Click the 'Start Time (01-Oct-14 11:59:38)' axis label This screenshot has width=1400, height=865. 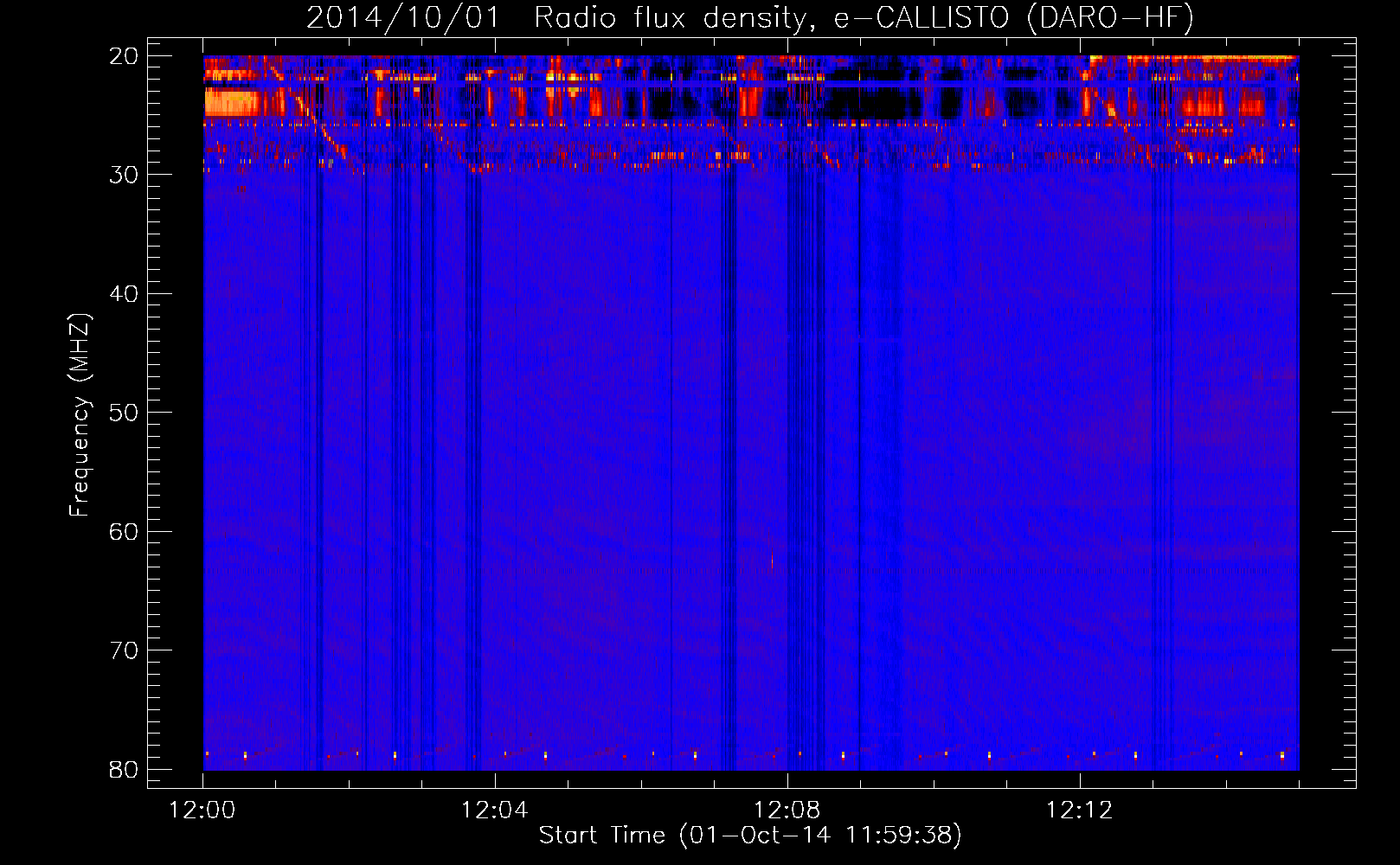[x=750, y=835]
